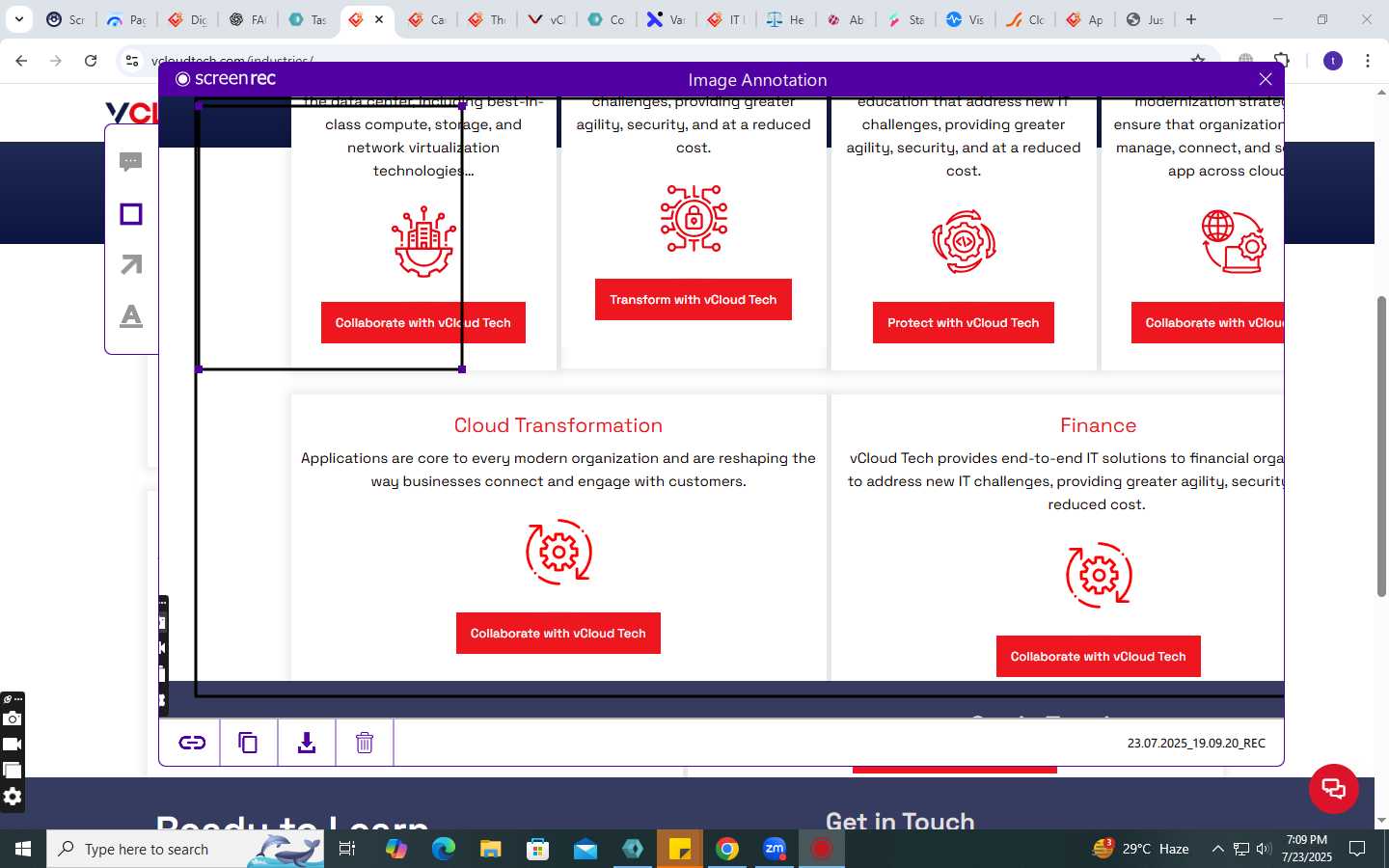Reload the current page

[91, 61]
